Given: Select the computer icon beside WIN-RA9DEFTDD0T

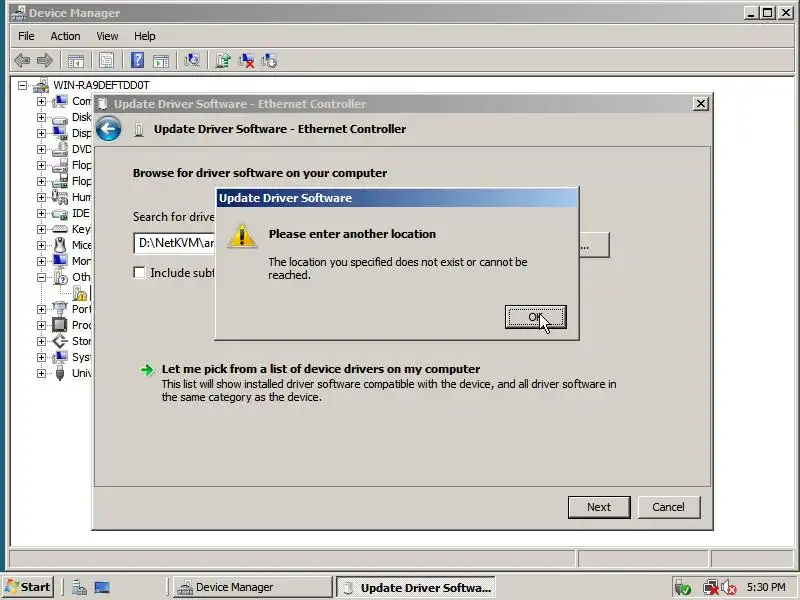Looking at the screenshot, I should [x=41, y=85].
